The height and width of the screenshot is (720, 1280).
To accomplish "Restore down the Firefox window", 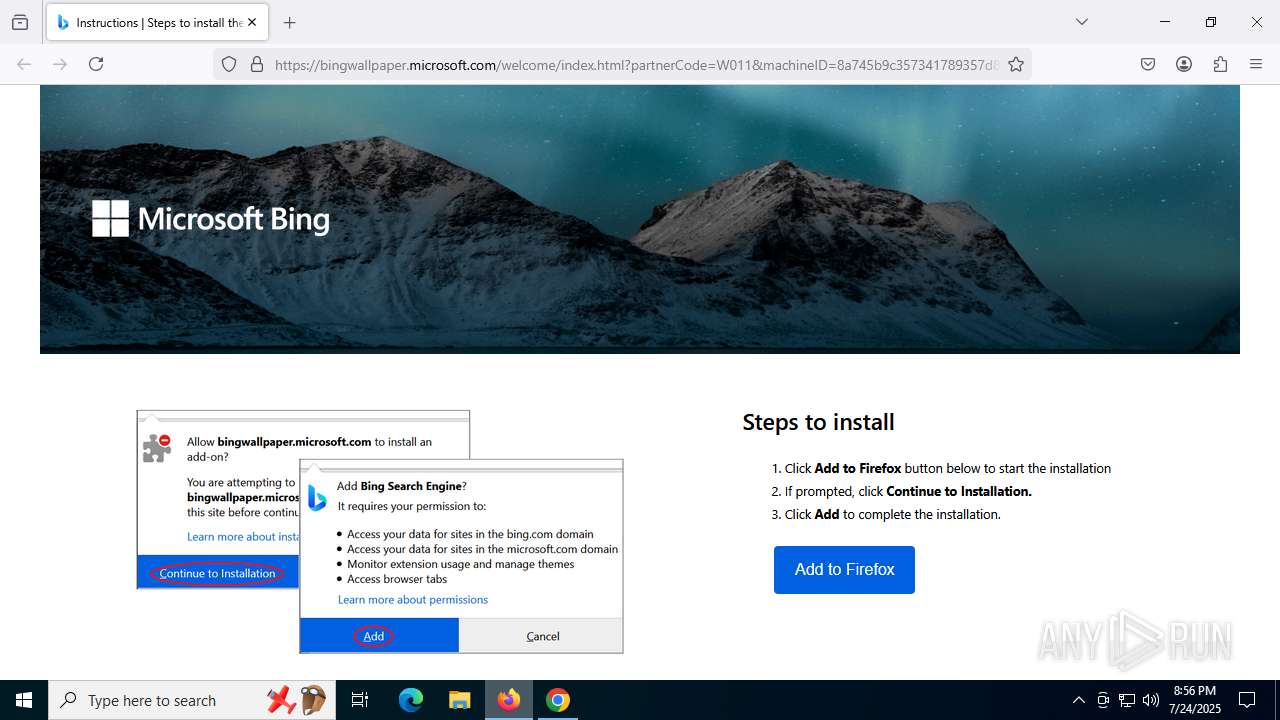I will pyautogui.click(x=1211, y=22).
